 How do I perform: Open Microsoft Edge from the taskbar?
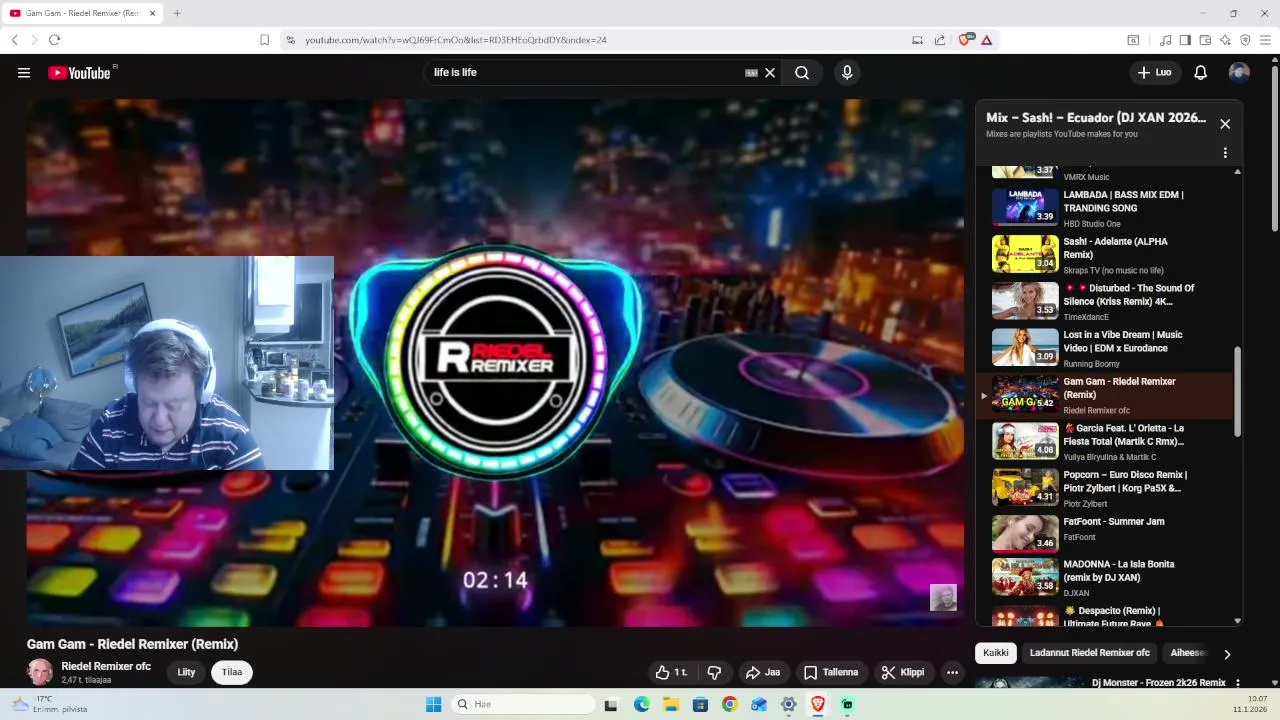tap(641, 704)
